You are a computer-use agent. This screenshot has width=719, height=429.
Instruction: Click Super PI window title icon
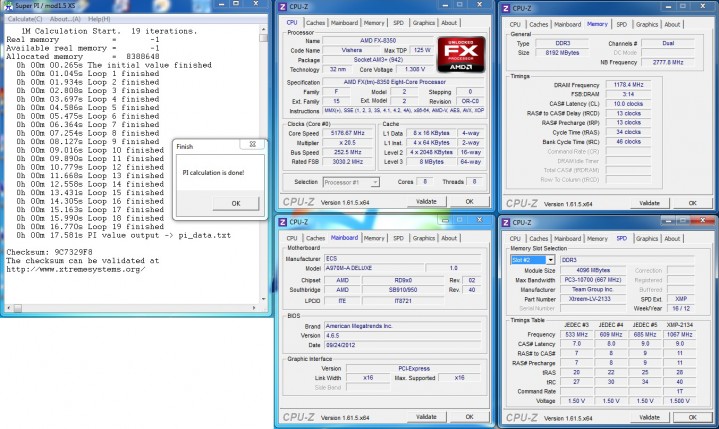[x=8, y=6]
